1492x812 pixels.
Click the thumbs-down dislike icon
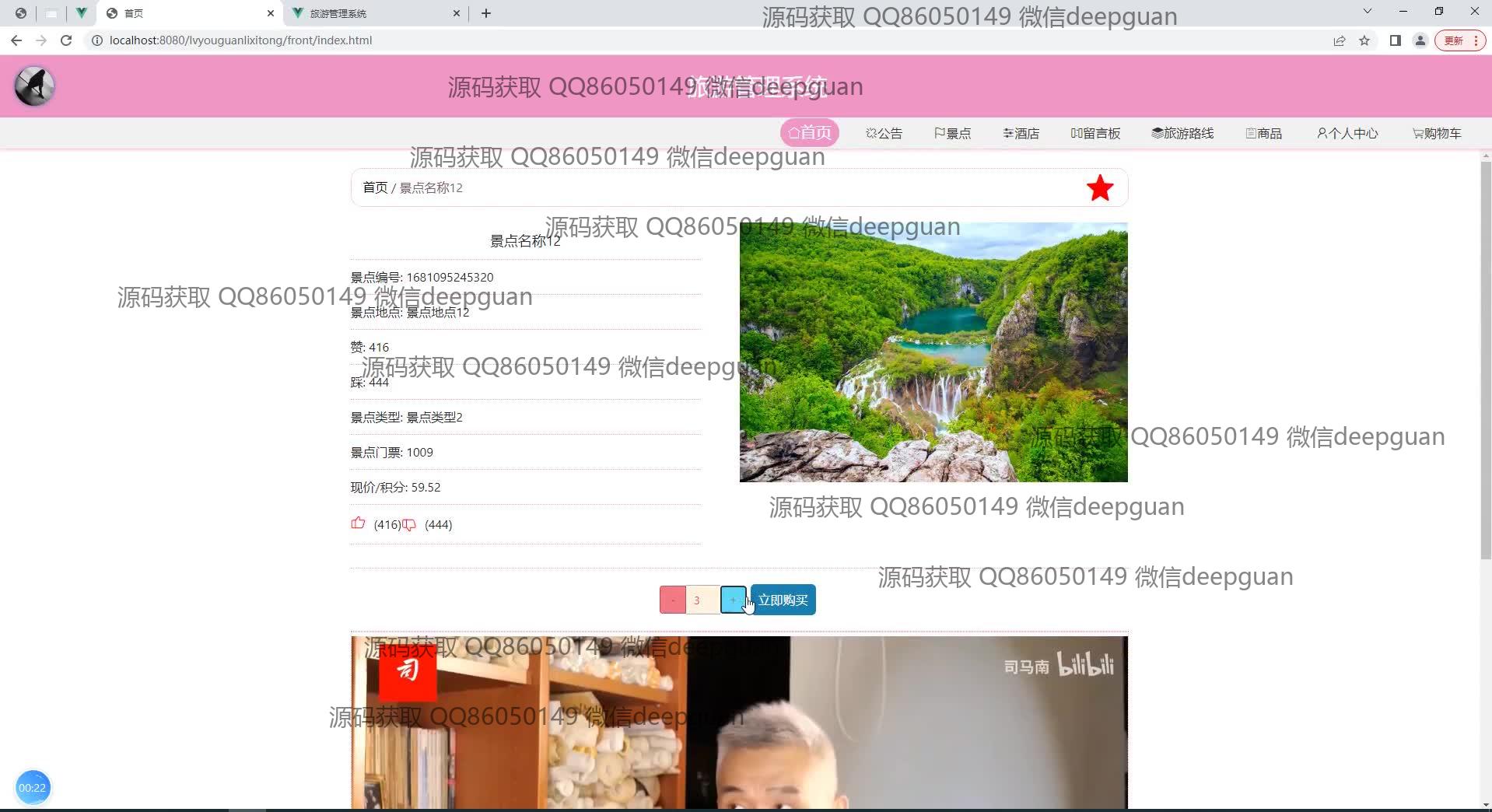409,525
